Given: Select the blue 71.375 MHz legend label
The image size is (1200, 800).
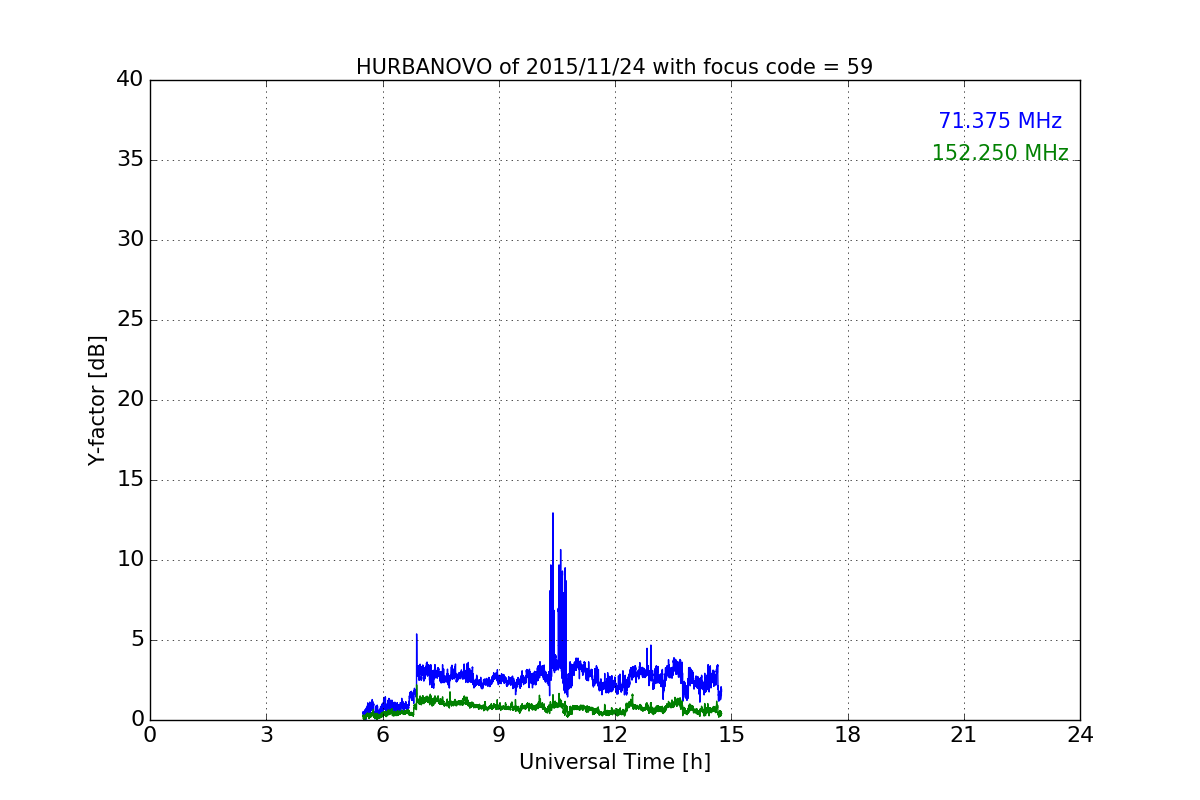Looking at the screenshot, I should coord(1000,121).
